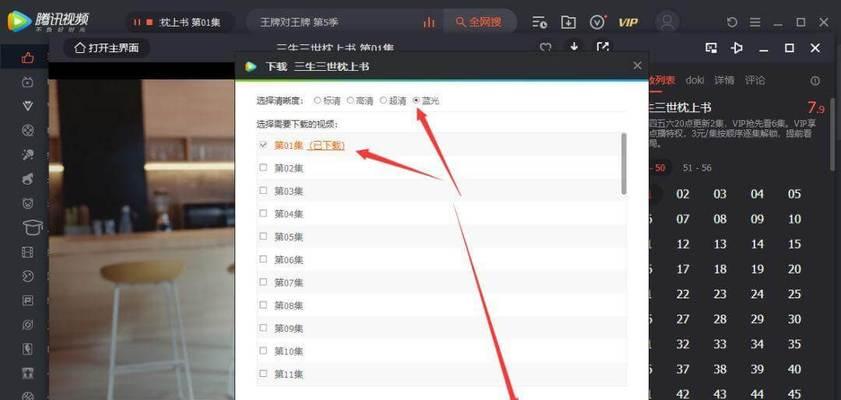
Task: Open the graduation cap education sidebar icon
Action: point(32,227)
